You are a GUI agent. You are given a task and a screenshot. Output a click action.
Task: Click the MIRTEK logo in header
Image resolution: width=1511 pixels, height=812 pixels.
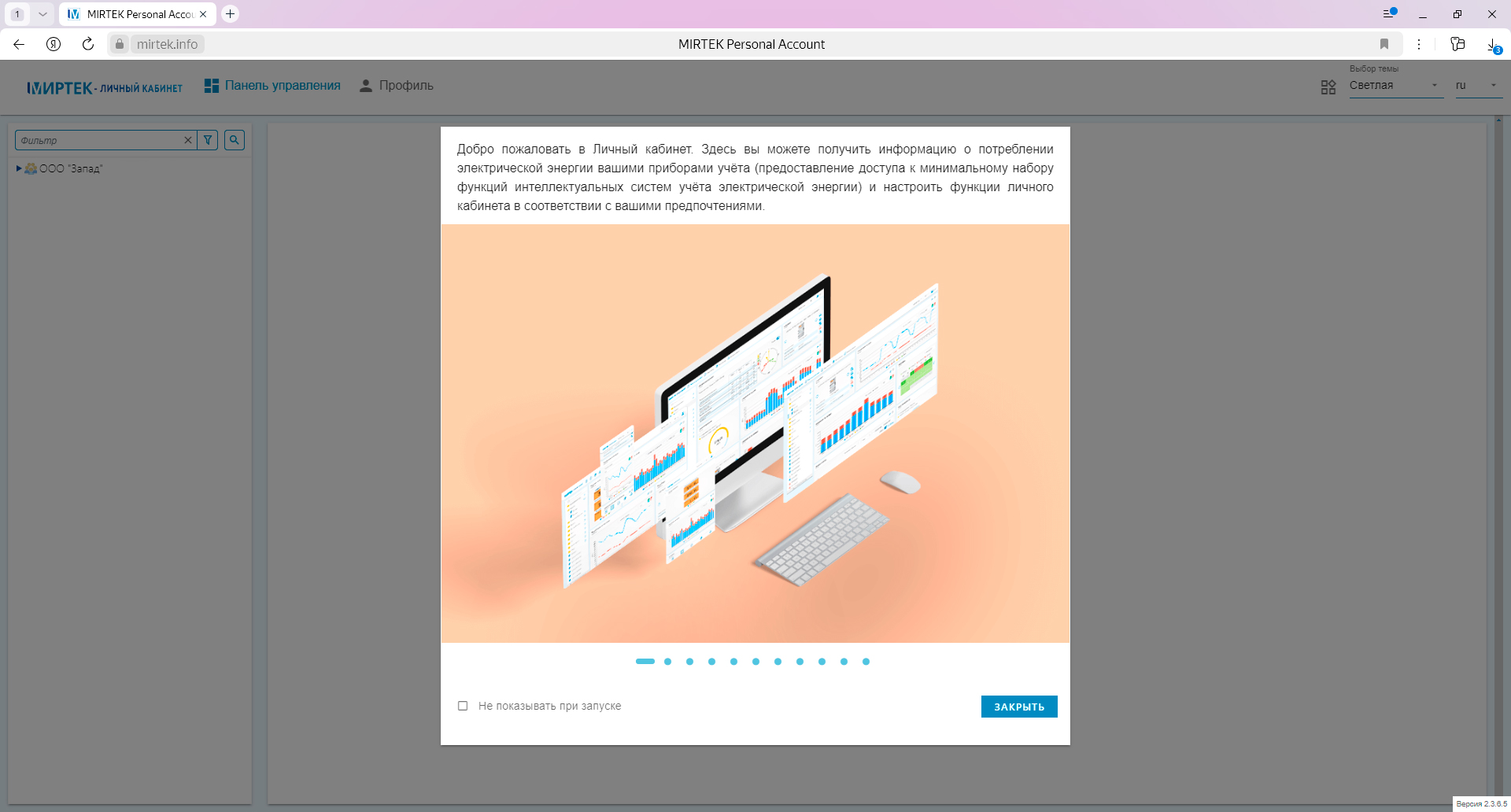point(105,87)
